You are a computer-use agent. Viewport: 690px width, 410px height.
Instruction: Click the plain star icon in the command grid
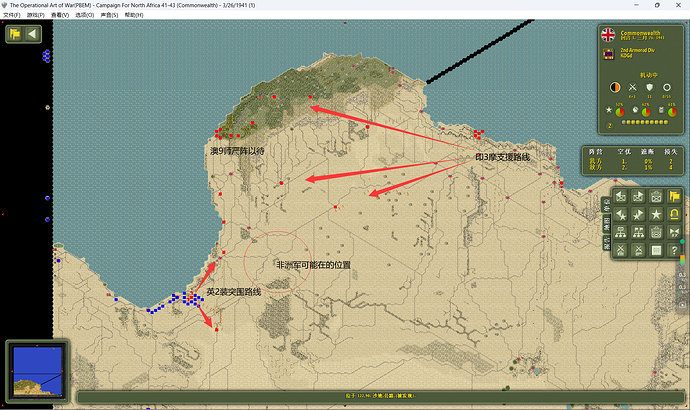pyautogui.click(x=656, y=214)
